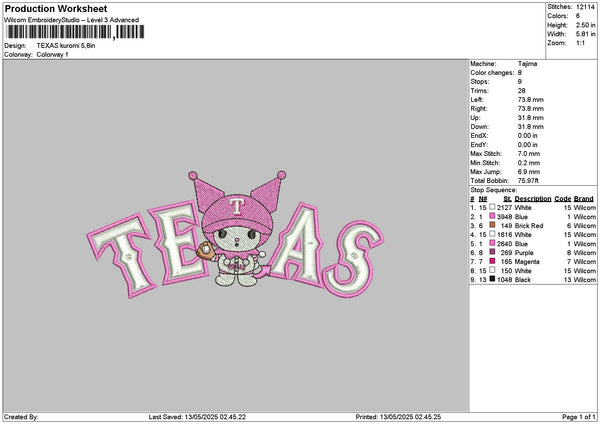Select the TEXAS kuromi embroidery design preview
Screen dimensions: 600x424
(x=235, y=234)
